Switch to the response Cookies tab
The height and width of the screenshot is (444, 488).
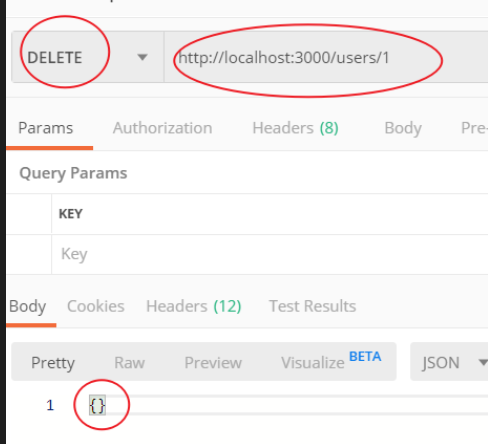coord(96,306)
